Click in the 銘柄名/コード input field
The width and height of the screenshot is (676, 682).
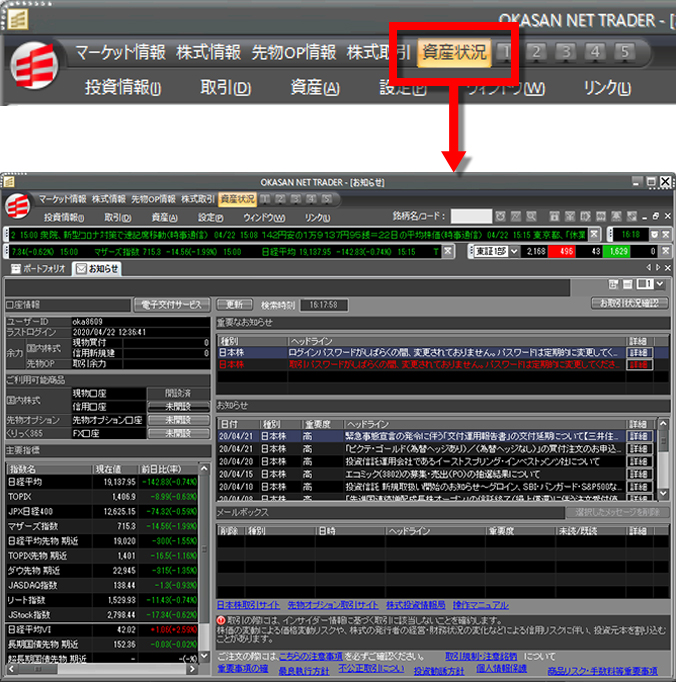click(x=471, y=216)
